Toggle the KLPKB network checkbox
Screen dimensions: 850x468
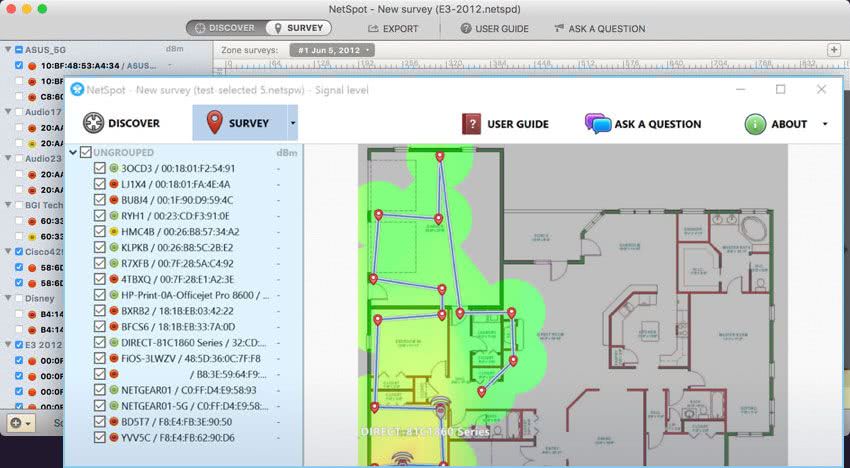[x=99, y=247]
